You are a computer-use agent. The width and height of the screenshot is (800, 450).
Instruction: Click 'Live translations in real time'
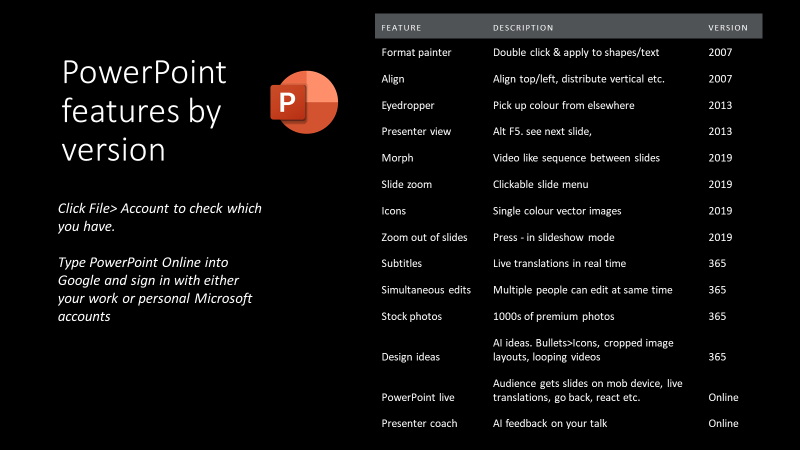559,263
